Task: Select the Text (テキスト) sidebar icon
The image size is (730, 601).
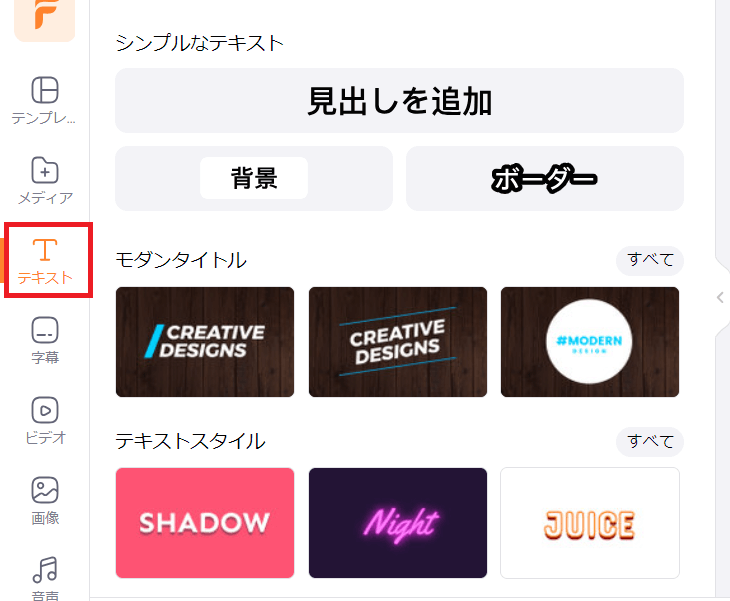Action: (x=45, y=261)
